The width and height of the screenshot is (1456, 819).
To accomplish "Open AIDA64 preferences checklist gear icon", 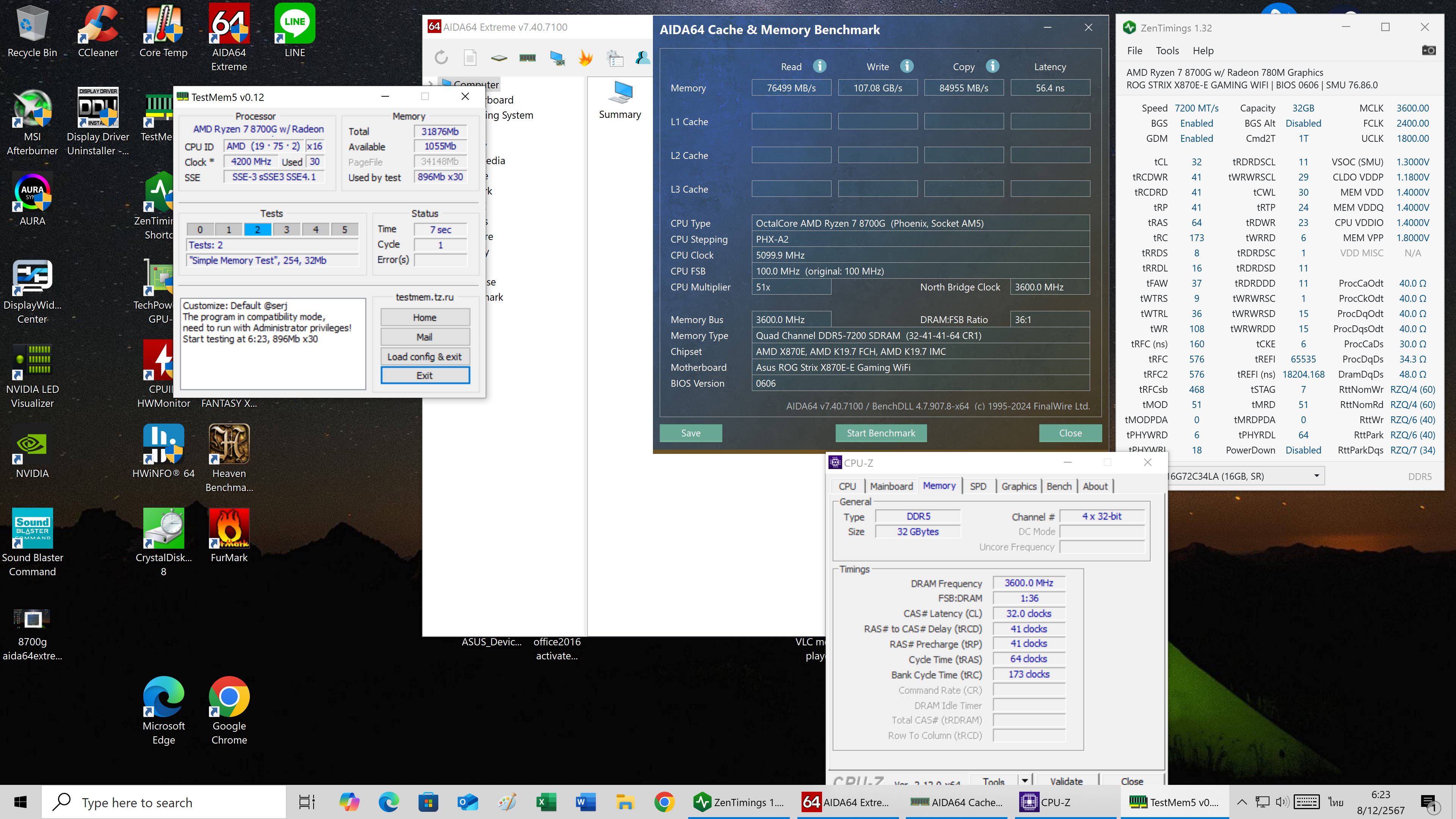I will 614,58.
